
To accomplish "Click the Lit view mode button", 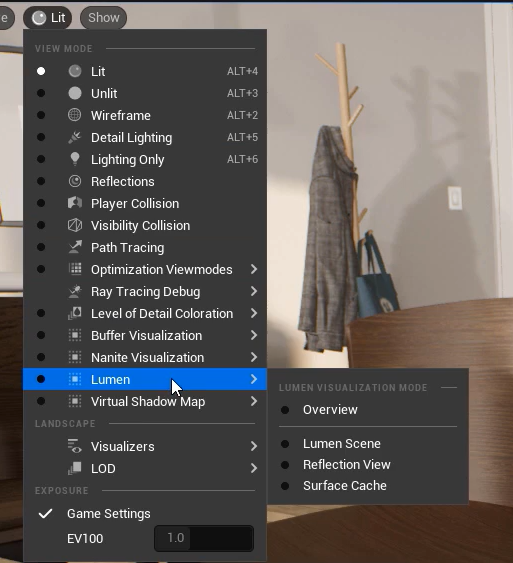I will pos(48,18).
